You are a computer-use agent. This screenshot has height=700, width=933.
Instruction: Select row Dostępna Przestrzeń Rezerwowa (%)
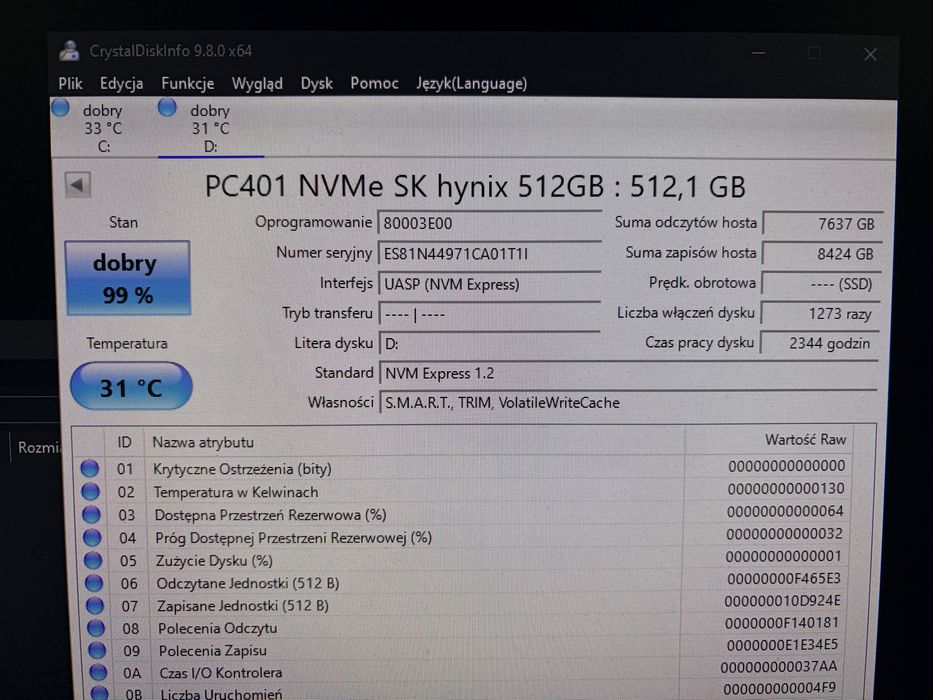[464, 514]
